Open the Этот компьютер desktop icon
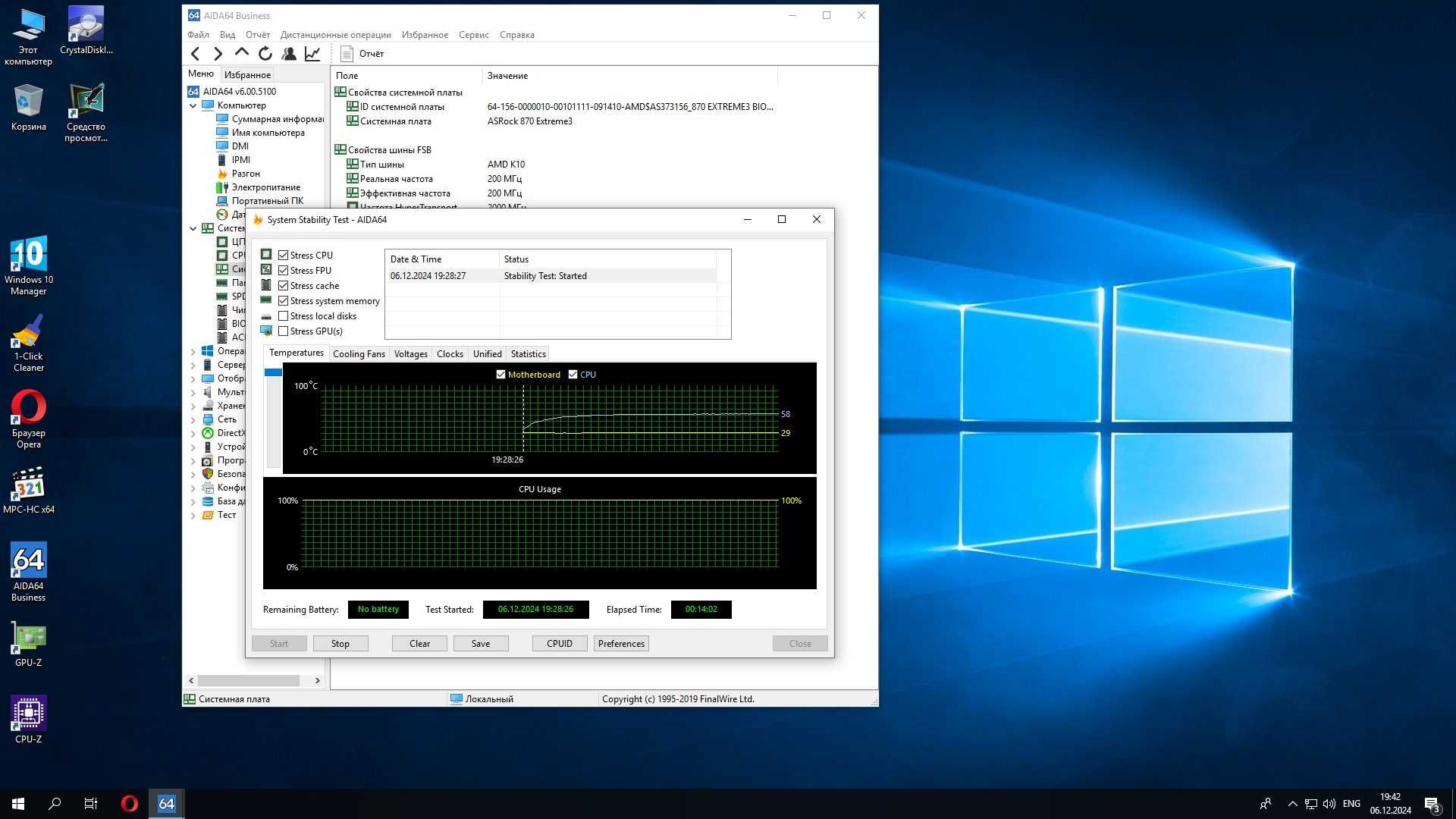Viewport: 1456px width, 819px height. coord(29,36)
